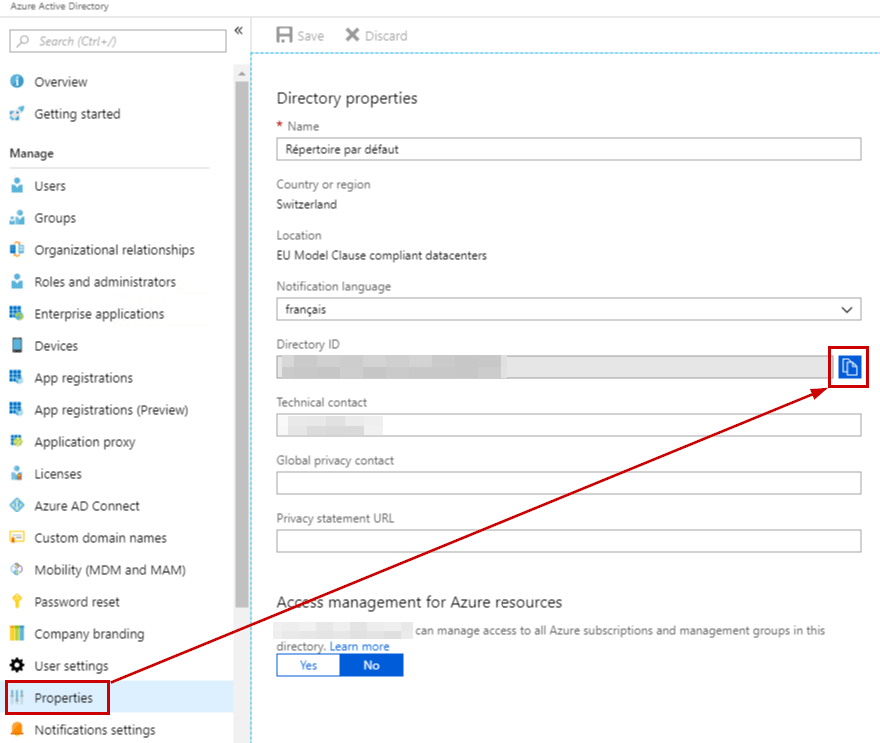The height and width of the screenshot is (743, 880).
Task: Click the Technical contact field
Action: point(569,425)
